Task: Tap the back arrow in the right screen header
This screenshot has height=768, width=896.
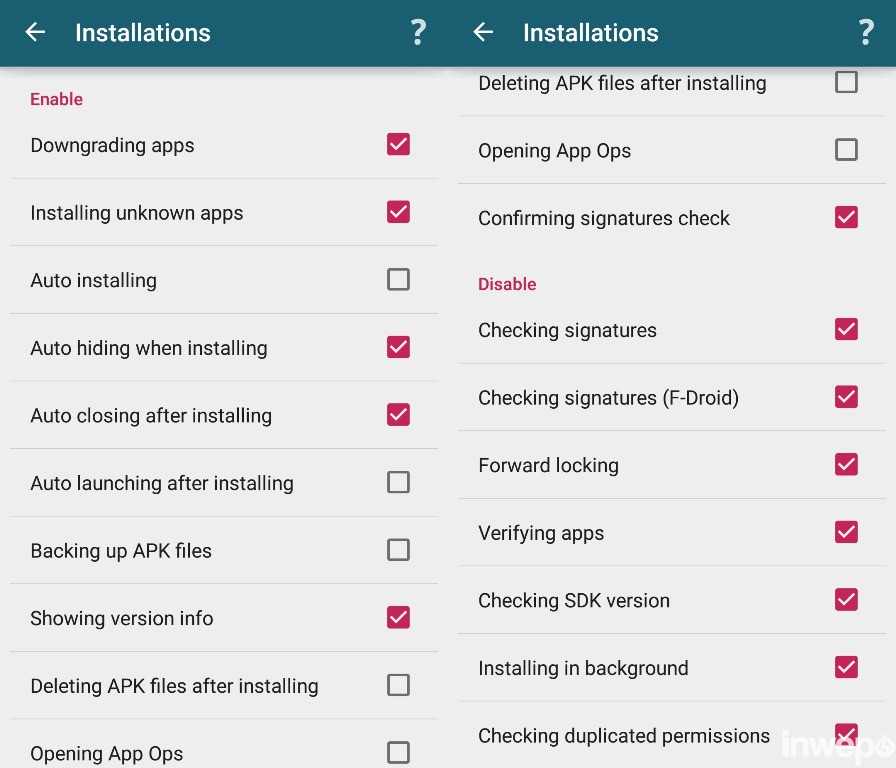Action: click(483, 32)
